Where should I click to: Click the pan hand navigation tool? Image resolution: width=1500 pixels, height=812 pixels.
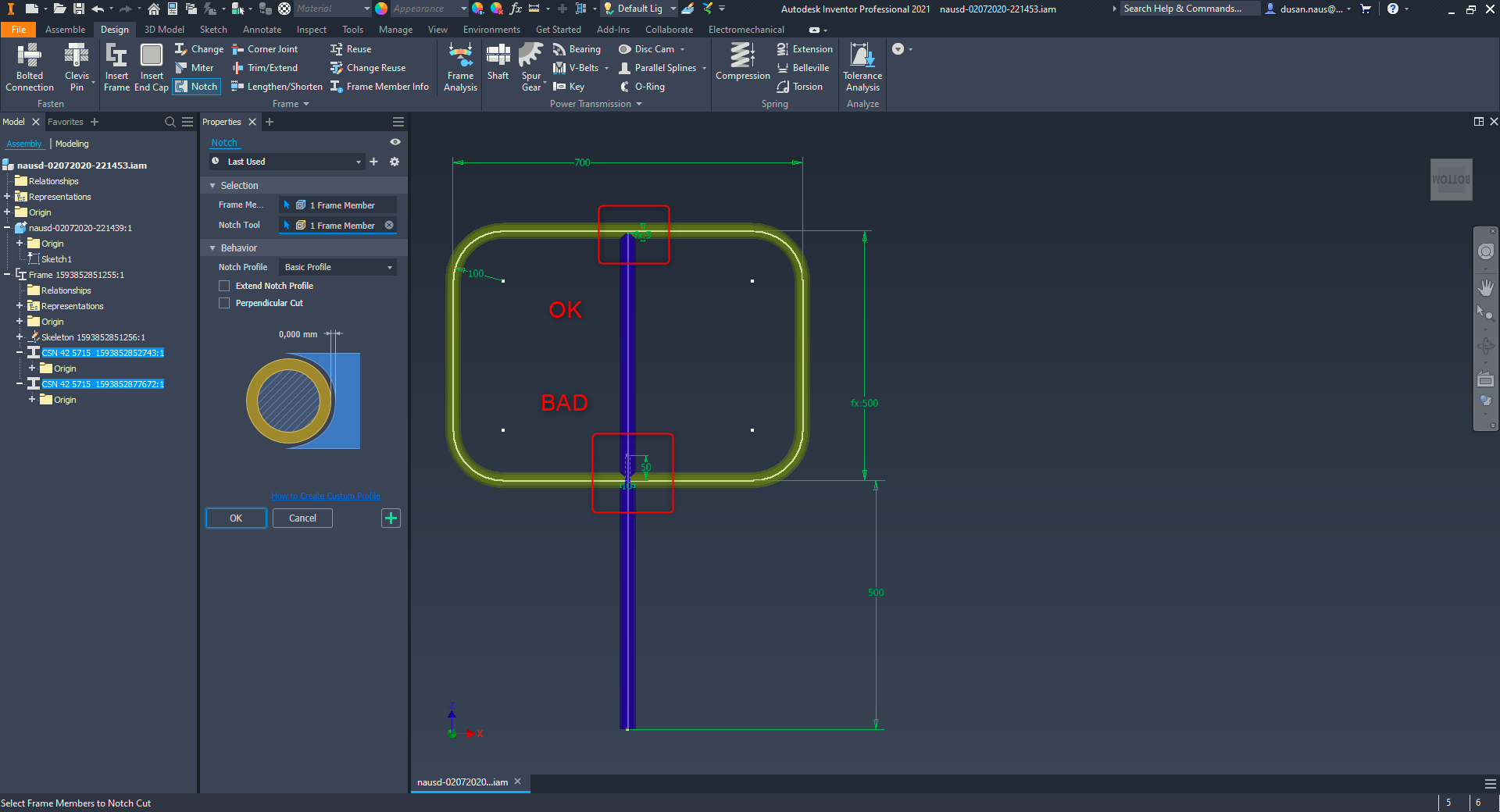[1485, 287]
